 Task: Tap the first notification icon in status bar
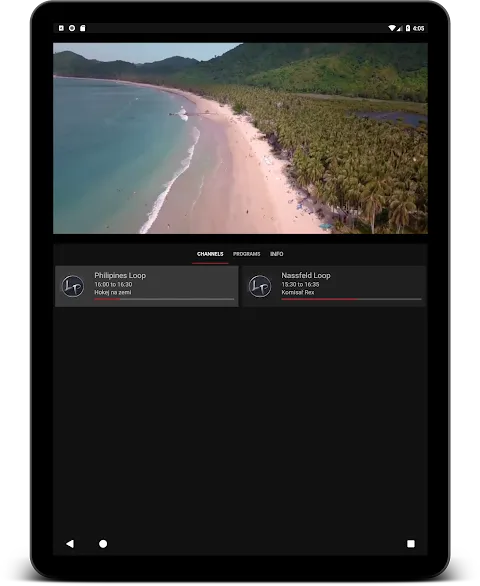pyautogui.click(x=61, y=28)
